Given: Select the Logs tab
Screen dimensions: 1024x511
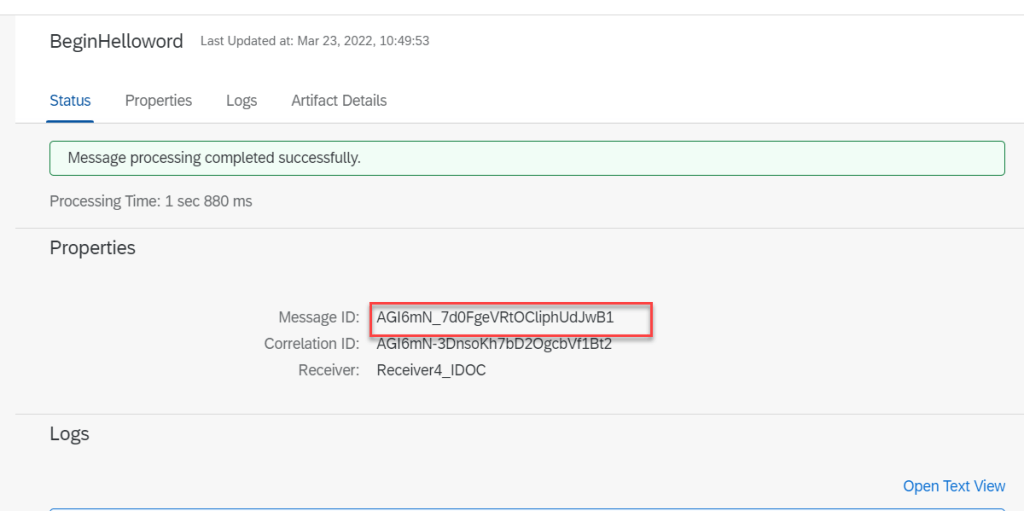Looking at the screenshot, I should click(241, 101).
